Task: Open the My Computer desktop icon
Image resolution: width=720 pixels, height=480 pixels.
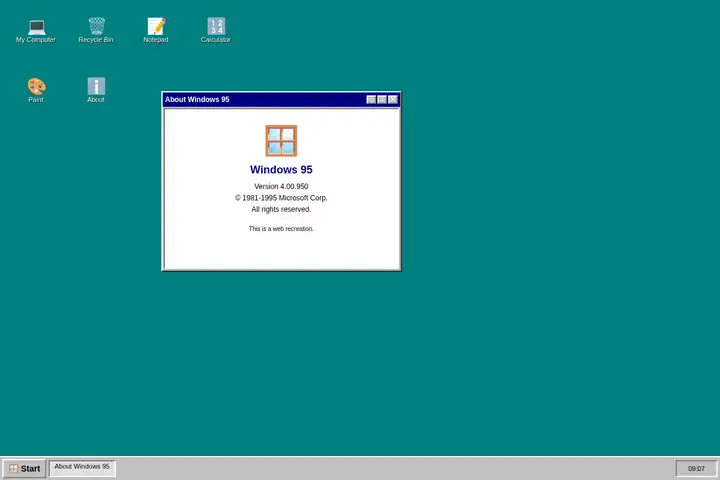Action: click(36, 31)
